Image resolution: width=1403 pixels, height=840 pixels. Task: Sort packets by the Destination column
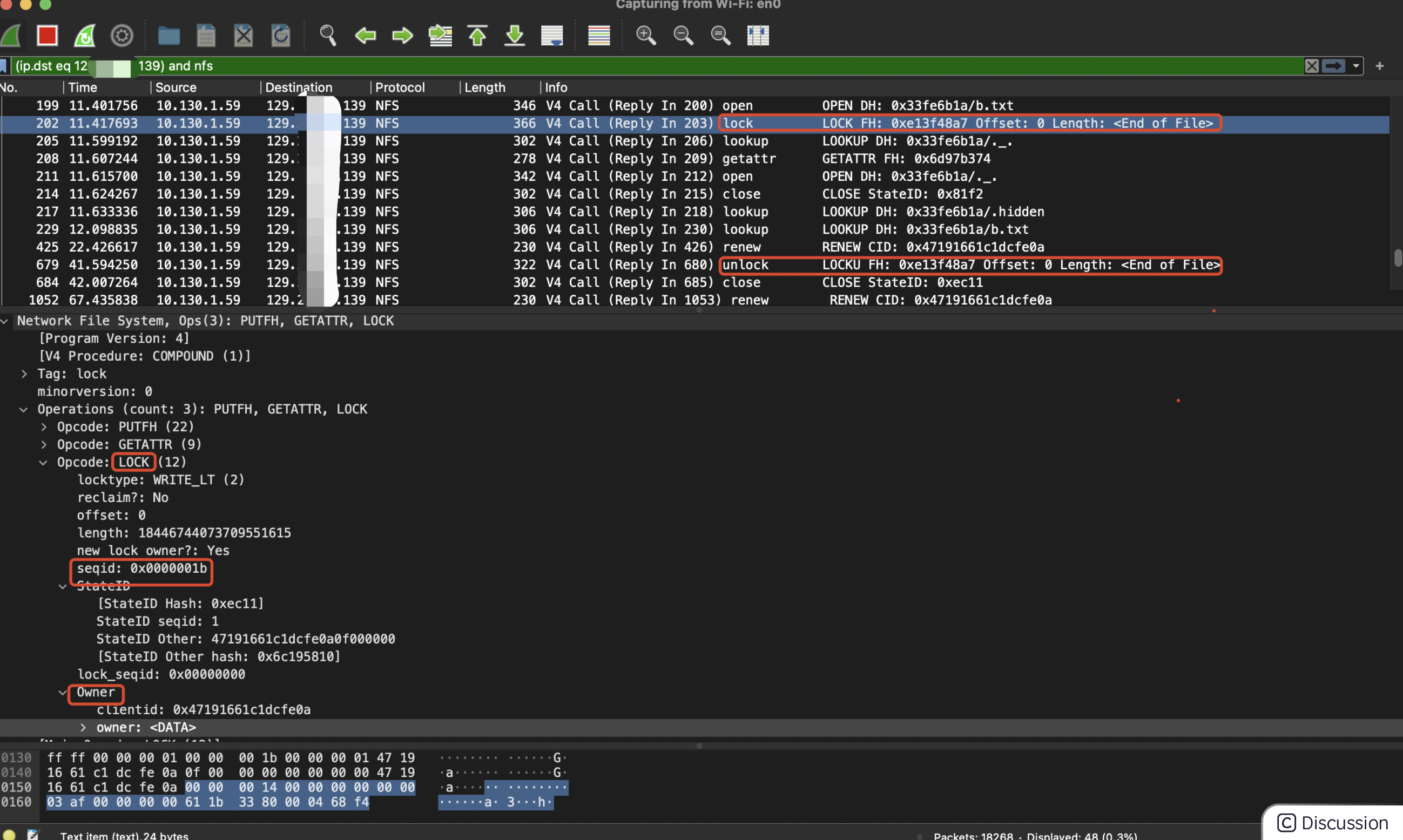point(315,87)
